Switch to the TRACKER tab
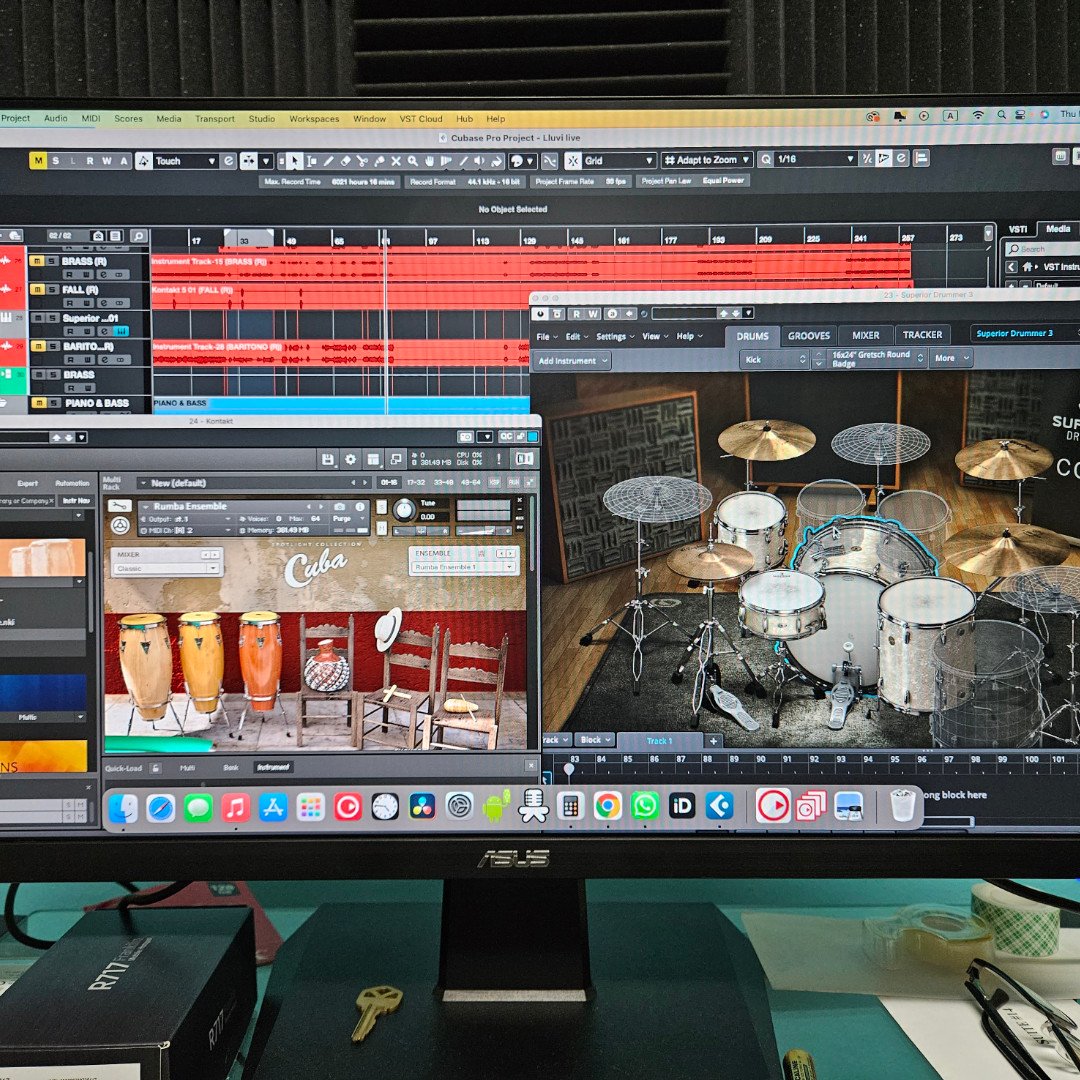Image resolution: width=1080 pixels, height=1080 pixels. [x=922, y=335]
